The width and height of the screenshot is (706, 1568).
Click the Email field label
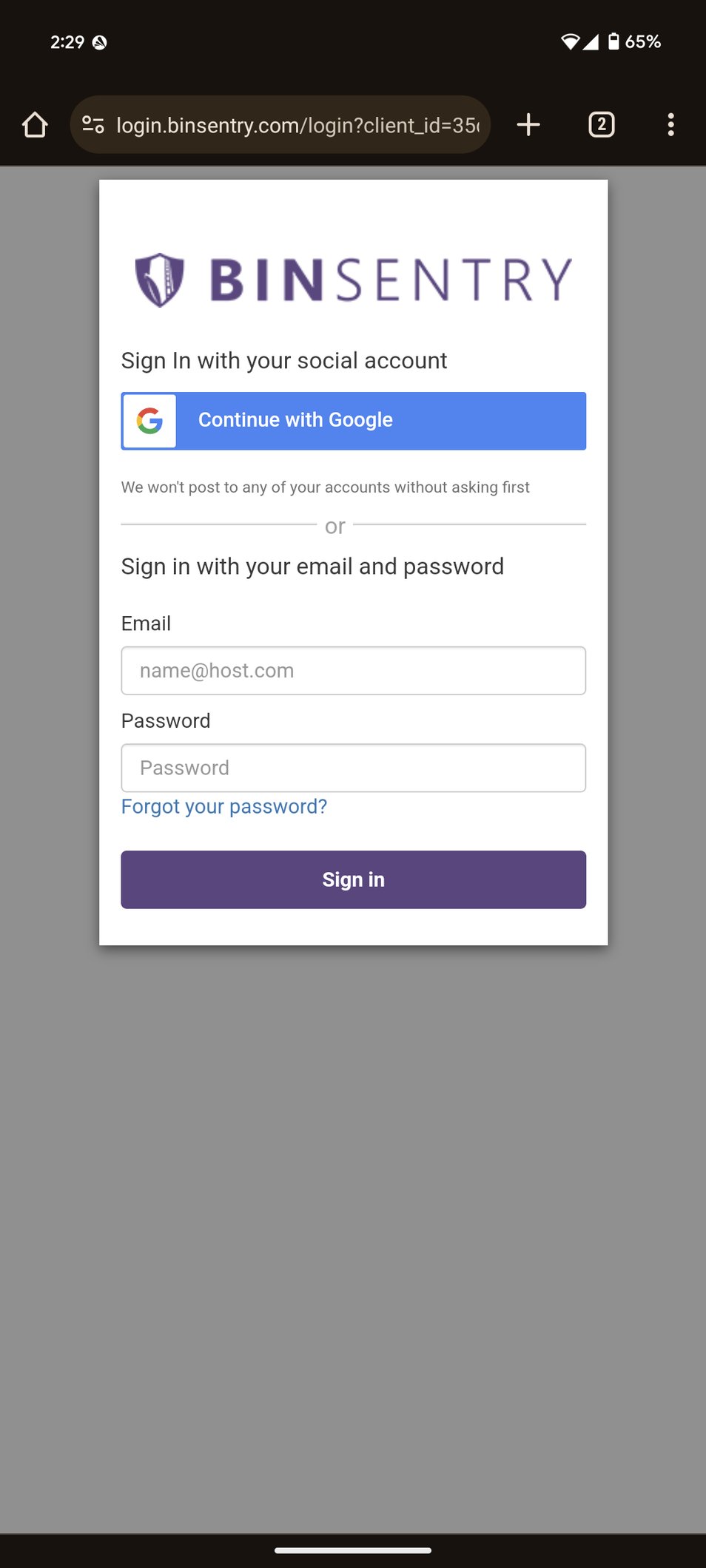click(146, 624)
